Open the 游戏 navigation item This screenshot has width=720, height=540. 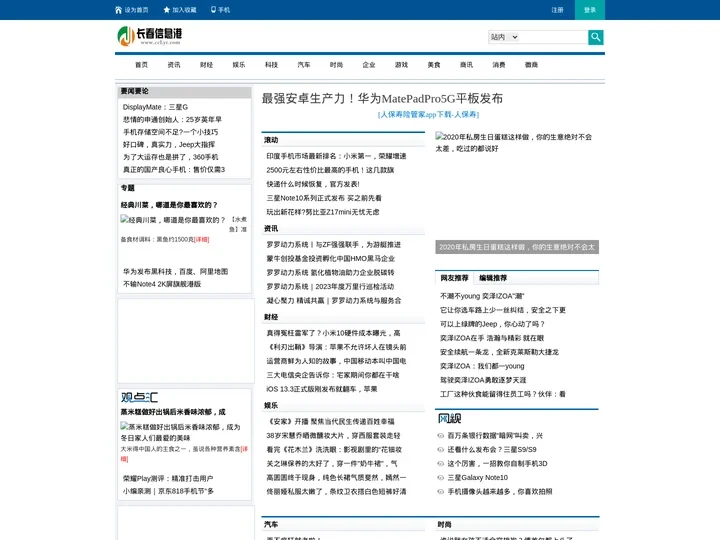[x=401, y=65]
